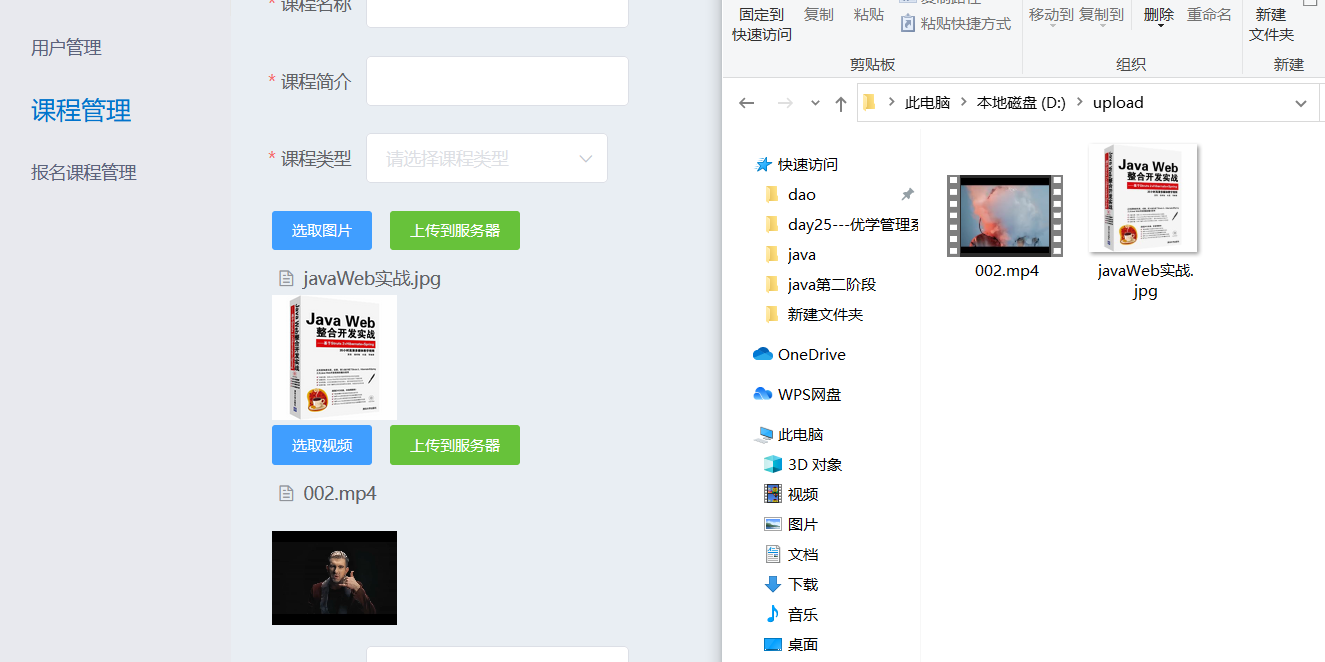
Task: Expand the chevron between 本地磁盘 (D:) and upload
Action: pos(1079,102)
